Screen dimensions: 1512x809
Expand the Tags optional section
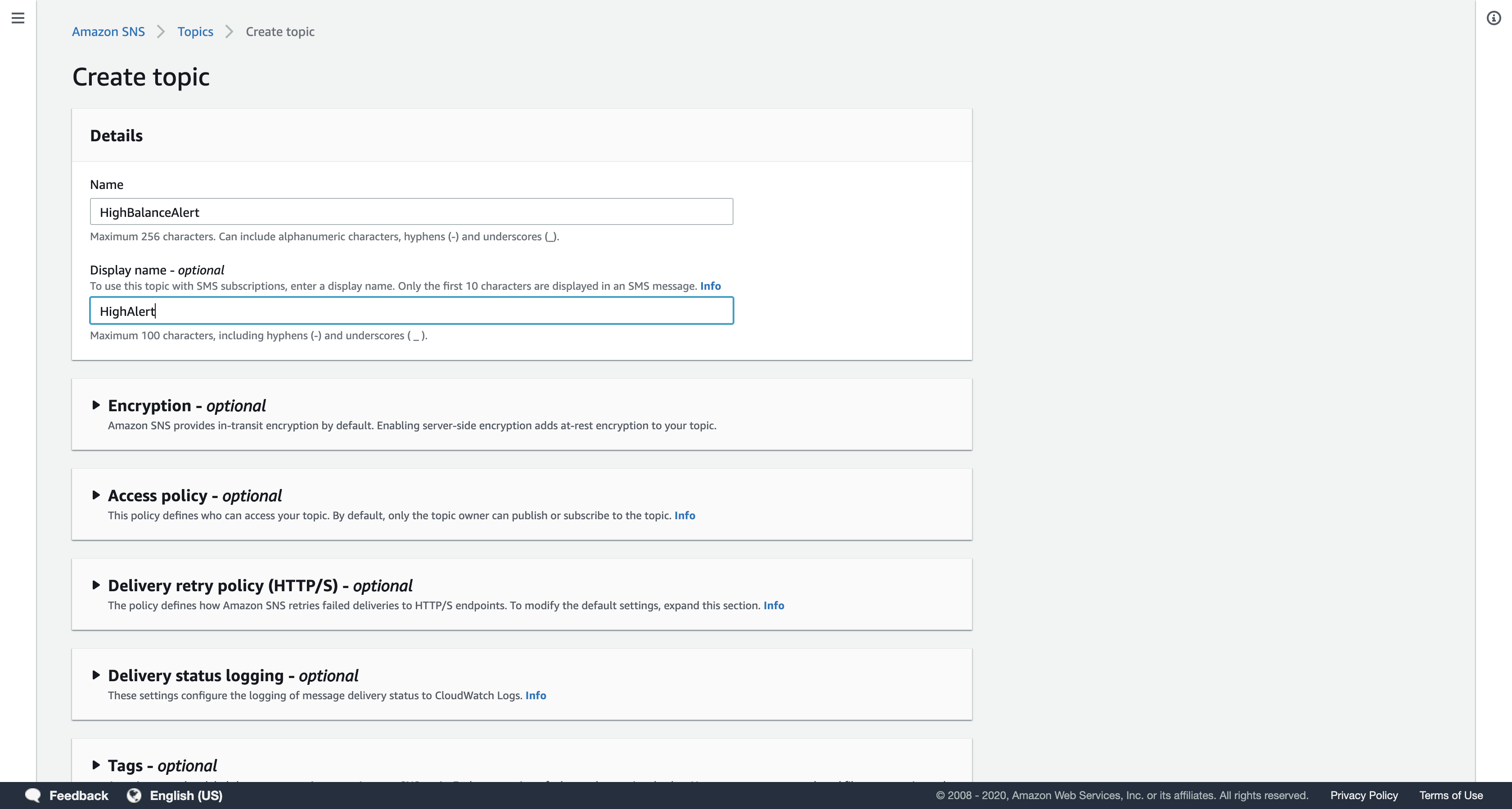pyautogui.click(x=96, y=764)
